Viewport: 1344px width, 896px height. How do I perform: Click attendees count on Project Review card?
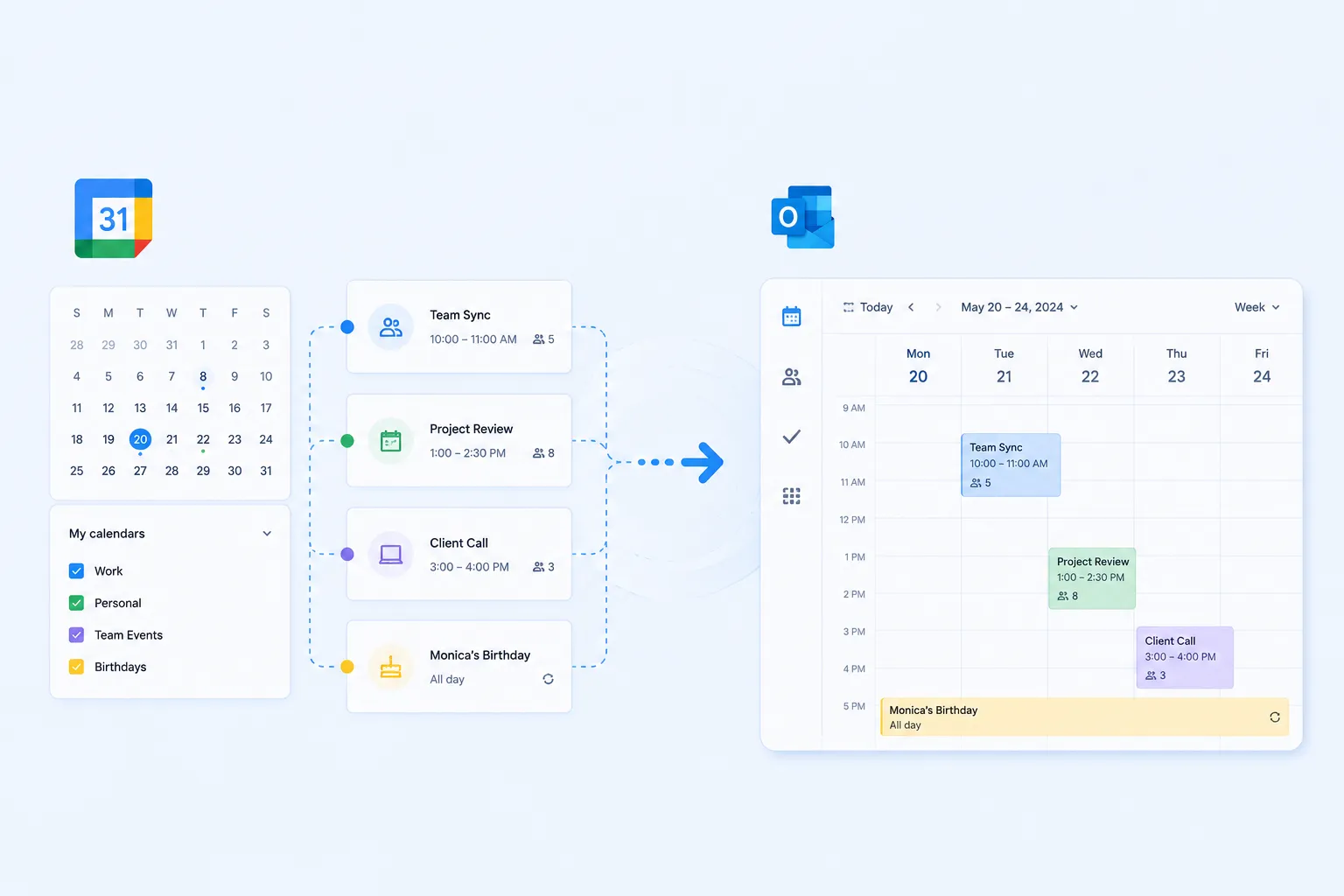(x=543, y=453)
